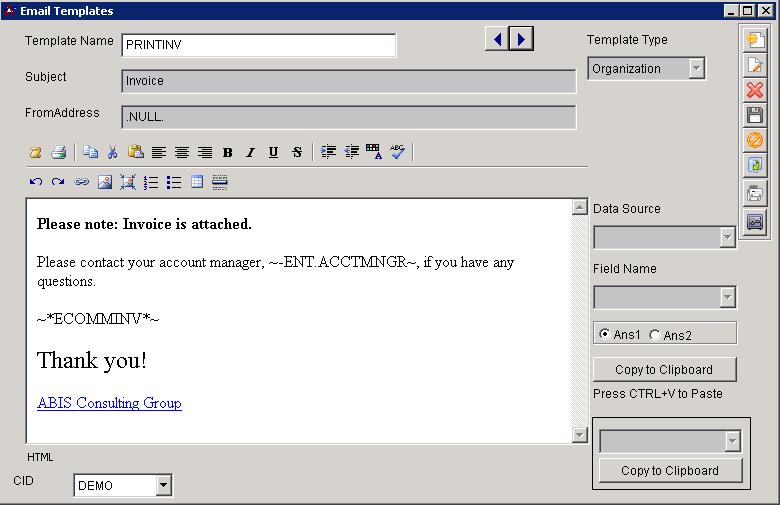Toggle bold formatting in the editor toolbar

coord(228,152)
